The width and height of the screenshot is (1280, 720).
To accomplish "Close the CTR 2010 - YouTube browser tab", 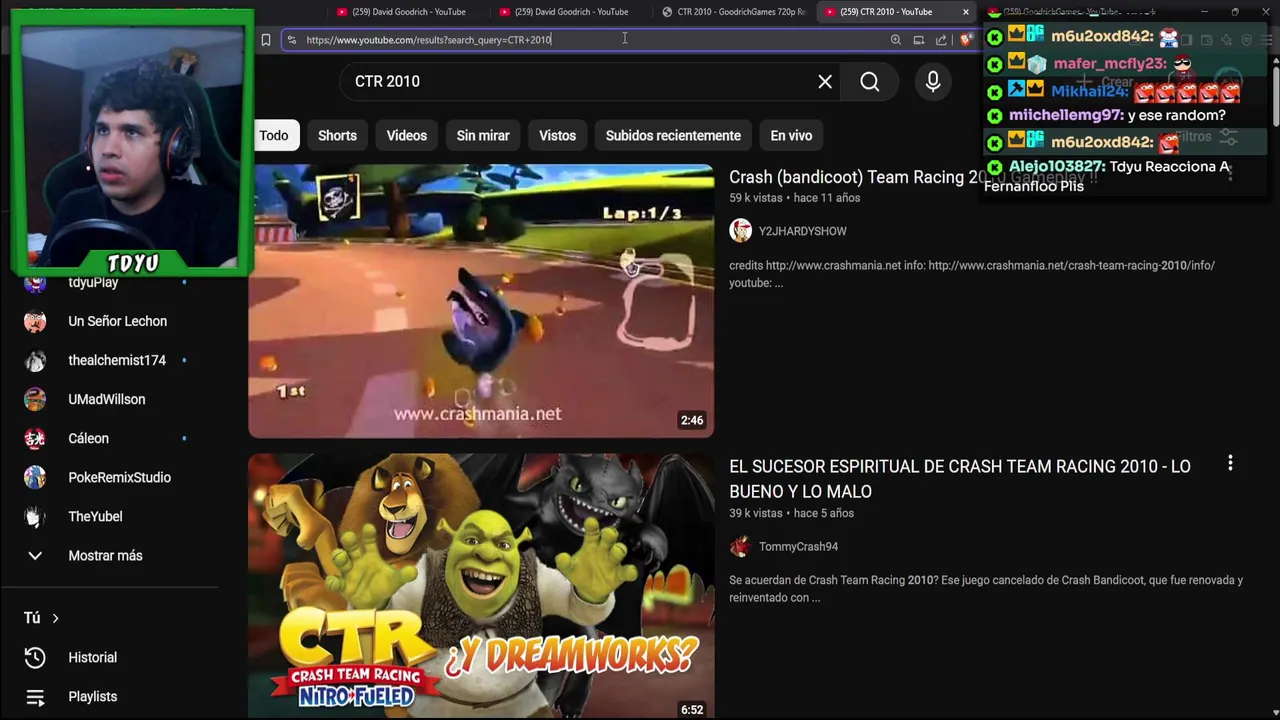I will pos(965,12).
